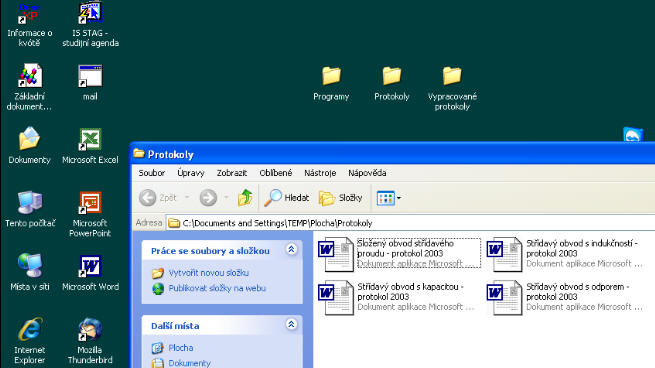Open the Soubor menu
The height and width of the screenshot is (368, 655).
[x=152, y=173]
